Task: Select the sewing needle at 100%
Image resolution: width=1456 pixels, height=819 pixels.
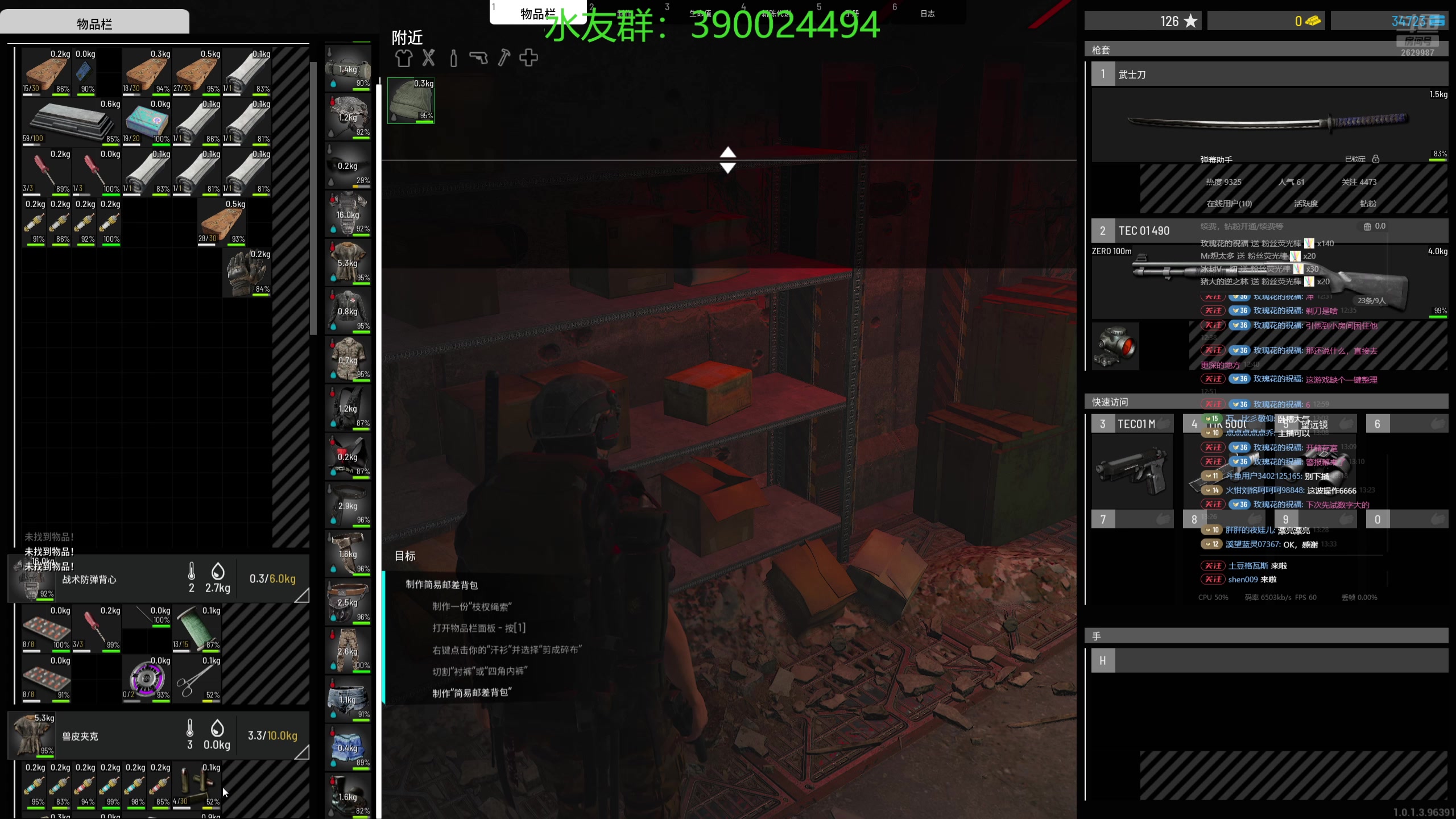Action: coord(147,617)
